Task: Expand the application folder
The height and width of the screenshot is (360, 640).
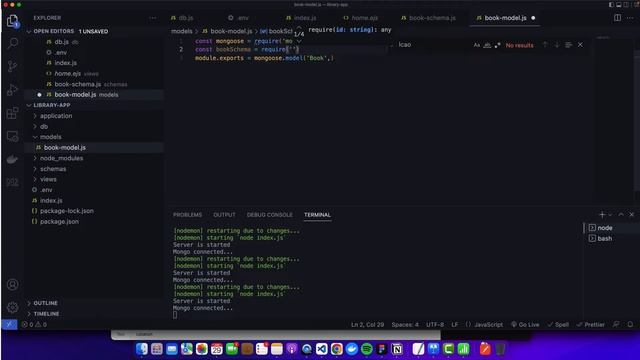Action: (x=56, y=116)
